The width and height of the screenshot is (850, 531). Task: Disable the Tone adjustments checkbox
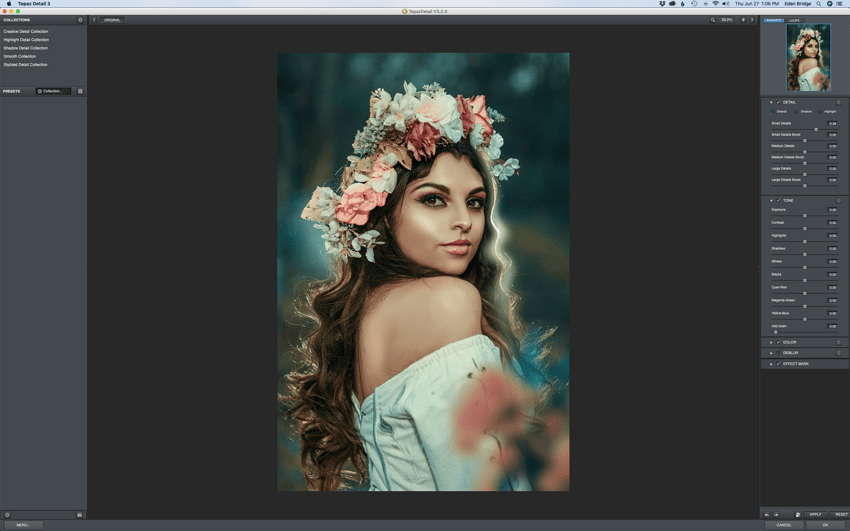coord(778,200)
